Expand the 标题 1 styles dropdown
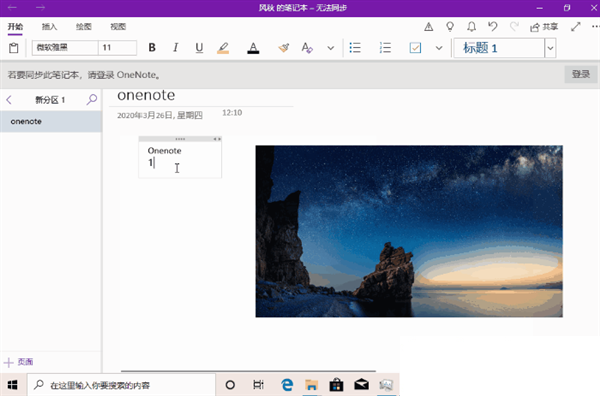 coord(550,48)
